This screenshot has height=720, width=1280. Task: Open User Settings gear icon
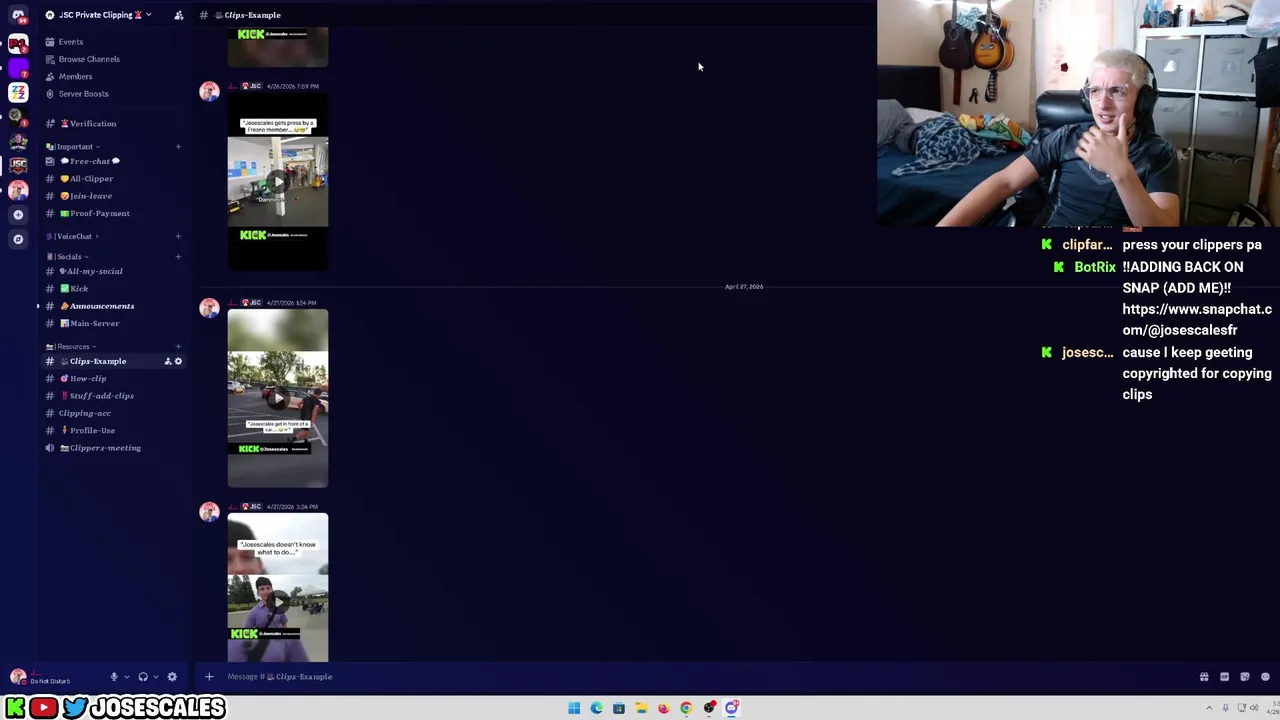click(x=172, y=677)
